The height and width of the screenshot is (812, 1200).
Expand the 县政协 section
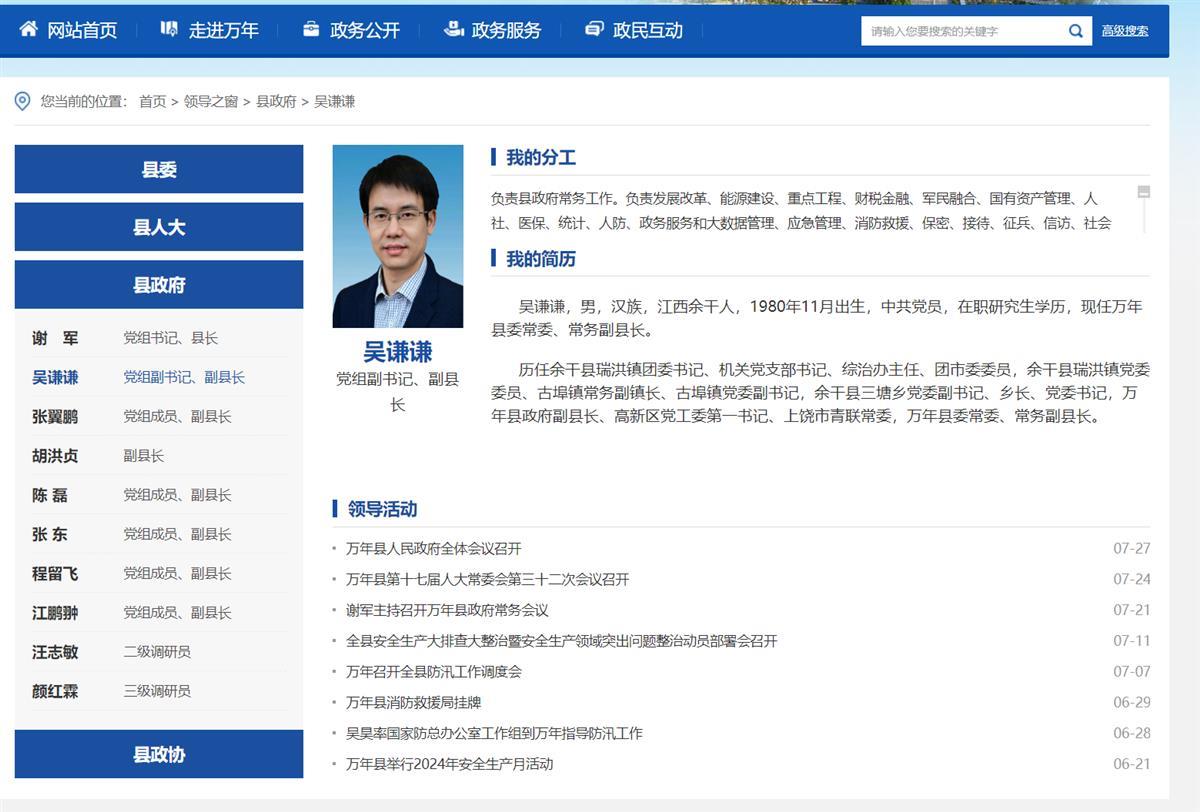pos(159,754)
